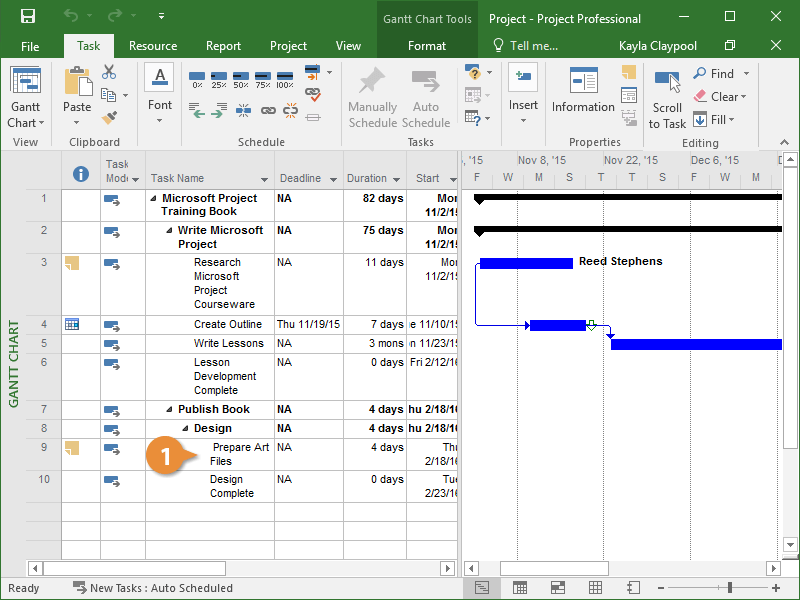The width and height of the screenshot is (800, 600).
Task: Open the Fill dropdown in Editing
Action: tap(722, 120)
